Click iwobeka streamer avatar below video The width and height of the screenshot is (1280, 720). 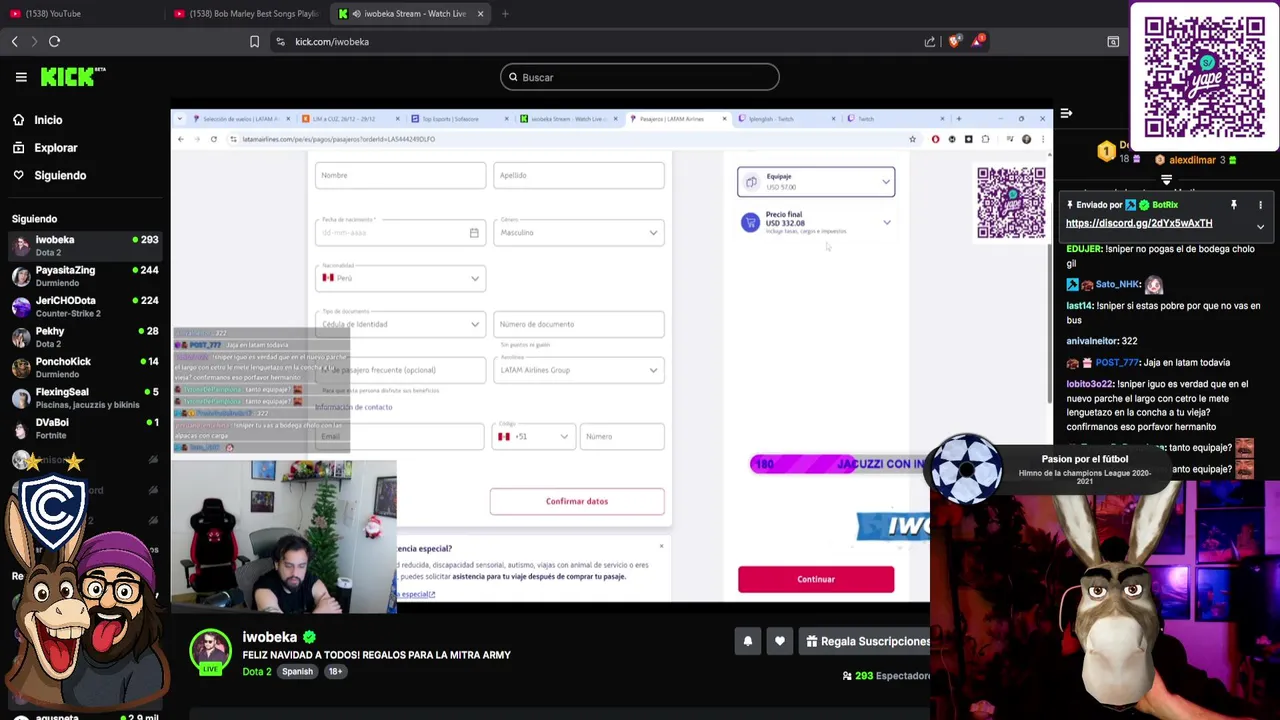click(x=210, y=652)
